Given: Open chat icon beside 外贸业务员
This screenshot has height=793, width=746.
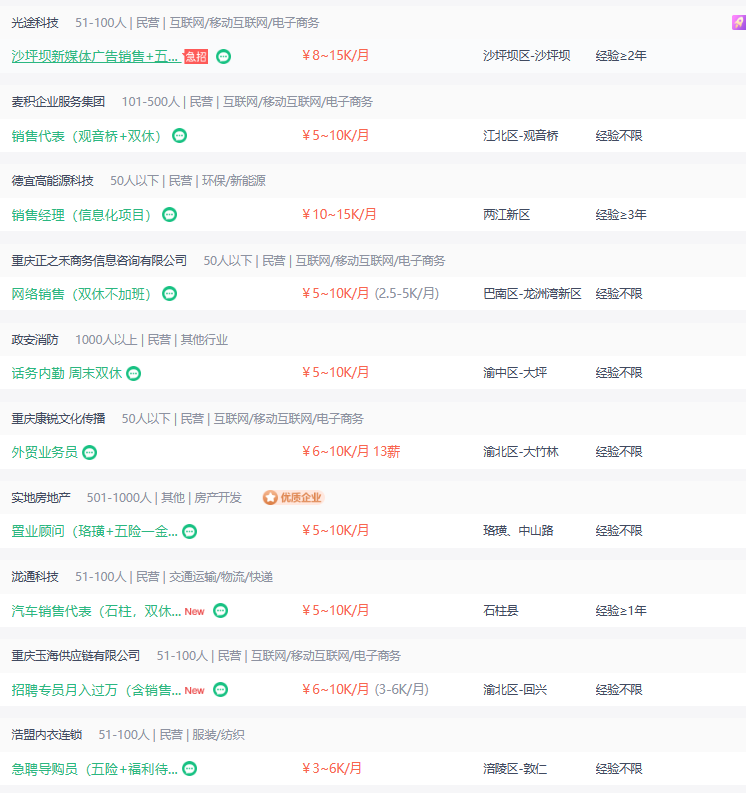Looking at the screenshot, I should pyautogui.click(x=90, y=453).
